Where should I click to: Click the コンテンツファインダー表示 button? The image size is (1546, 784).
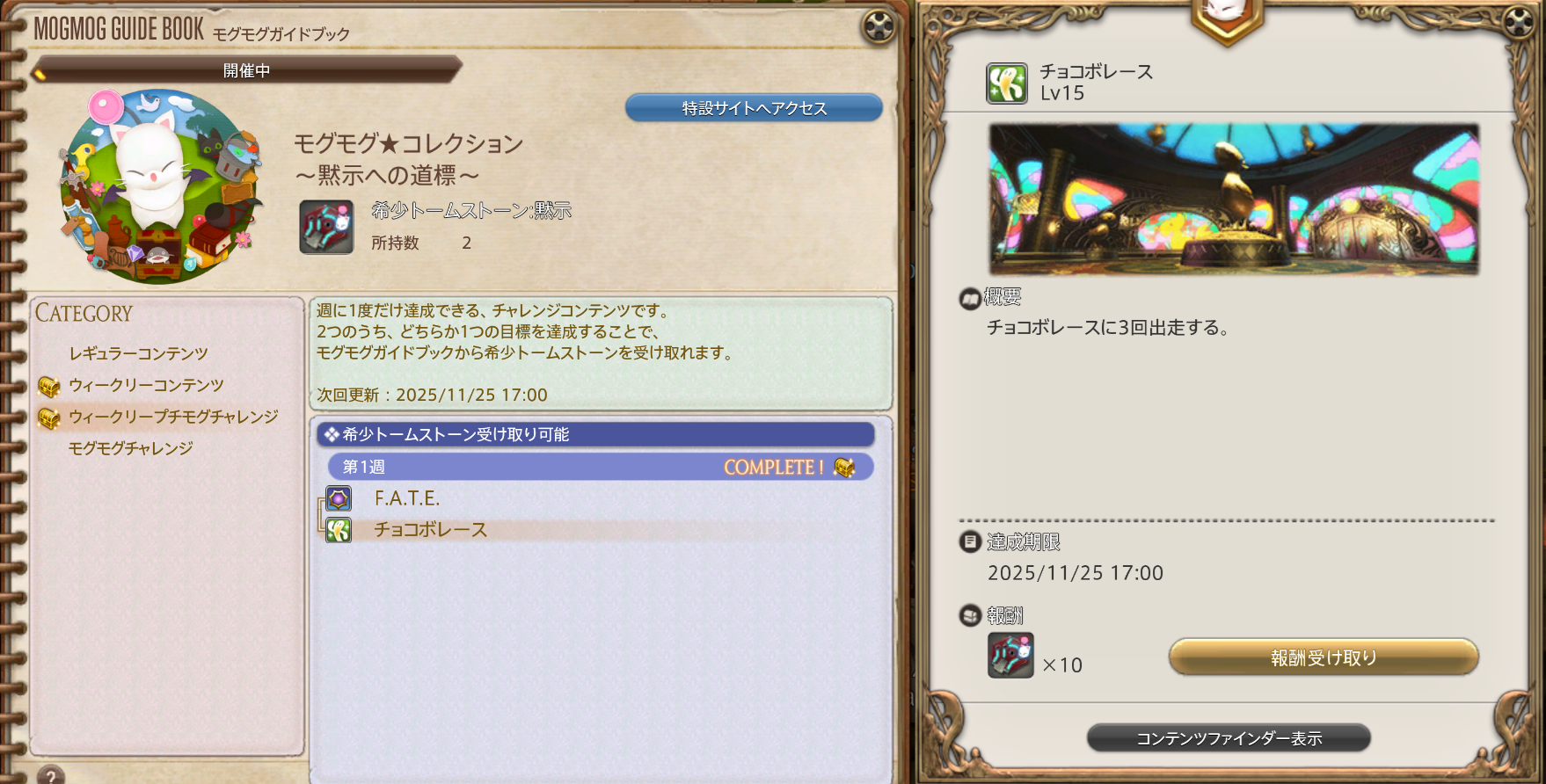click(x=1229, y=738)
